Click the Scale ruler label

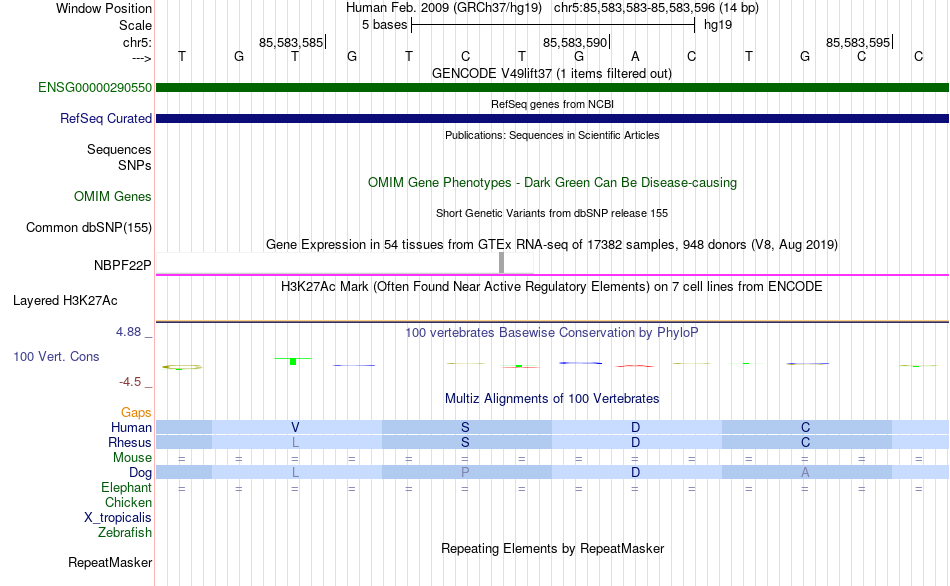[x=136, y=25]
